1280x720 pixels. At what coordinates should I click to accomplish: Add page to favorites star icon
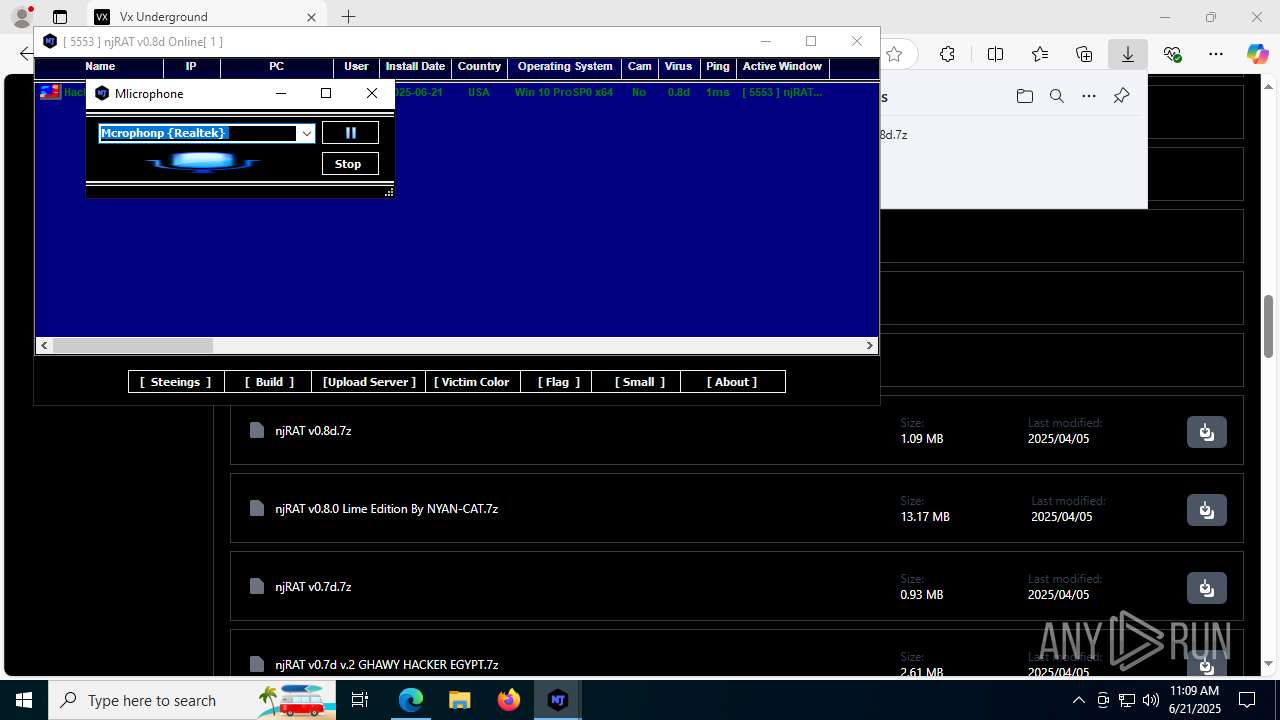(x=895, y=54)
